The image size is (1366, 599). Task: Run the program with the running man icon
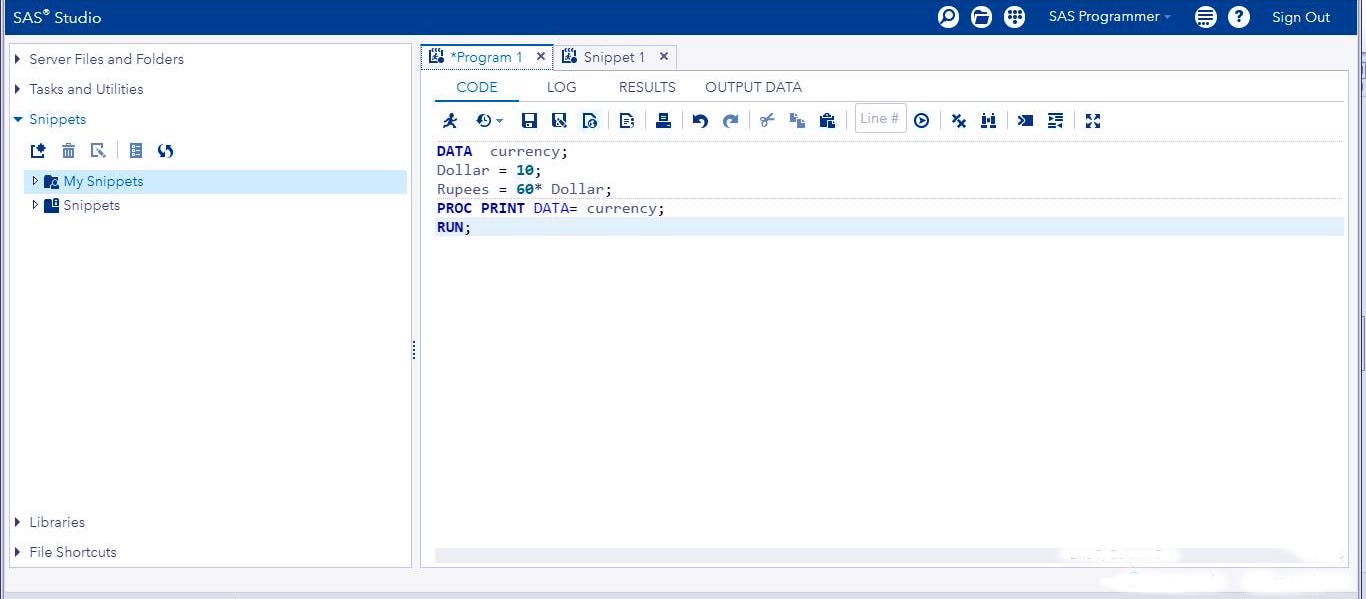450,121
